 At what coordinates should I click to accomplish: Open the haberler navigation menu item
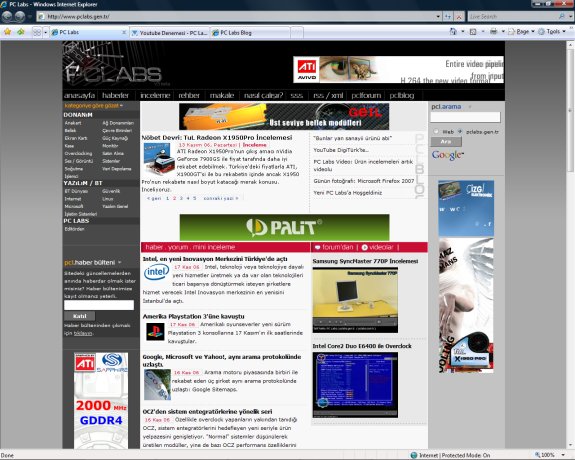coord(116,95)
